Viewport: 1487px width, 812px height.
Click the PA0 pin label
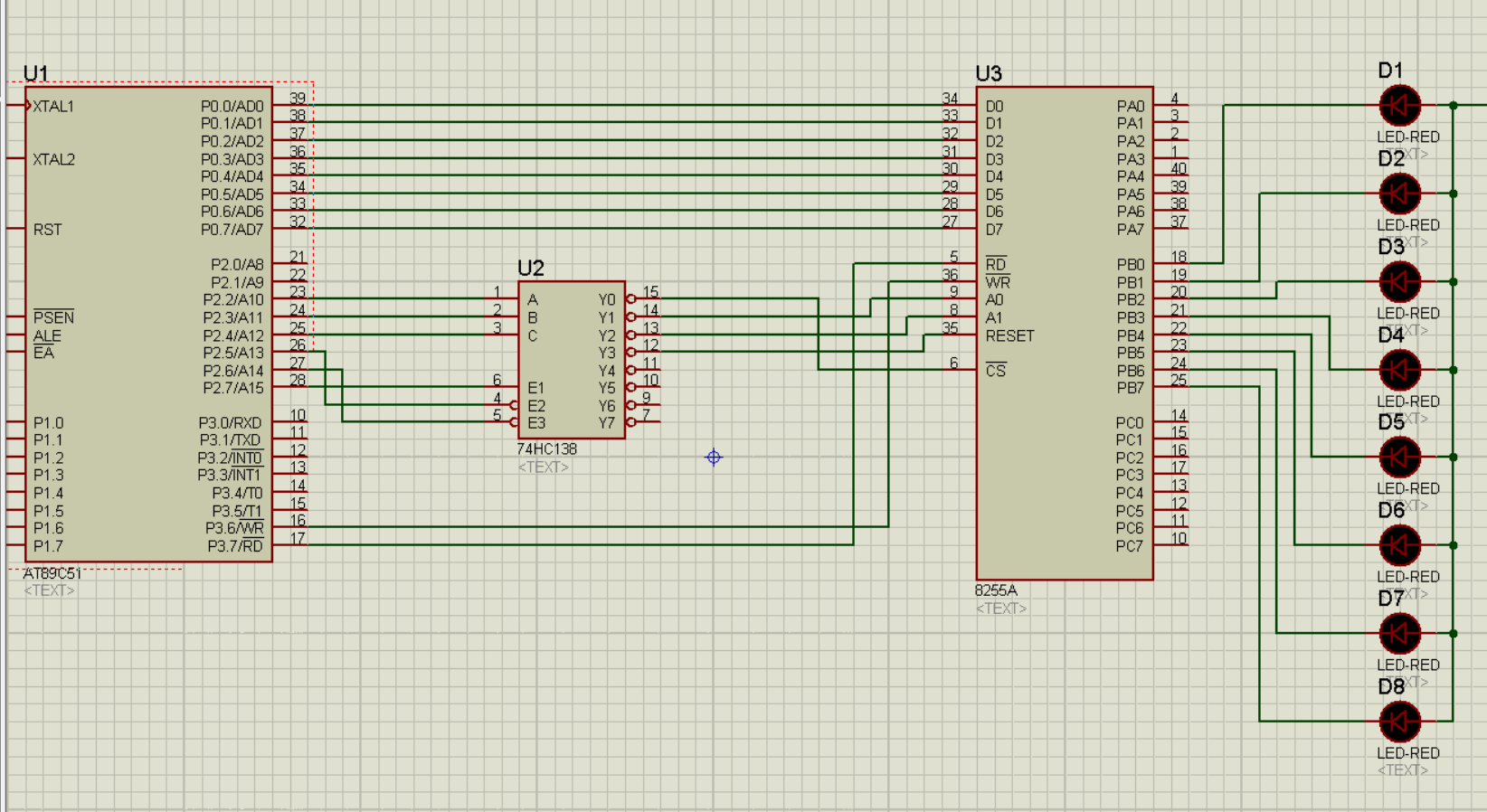tap(1131, 107)
